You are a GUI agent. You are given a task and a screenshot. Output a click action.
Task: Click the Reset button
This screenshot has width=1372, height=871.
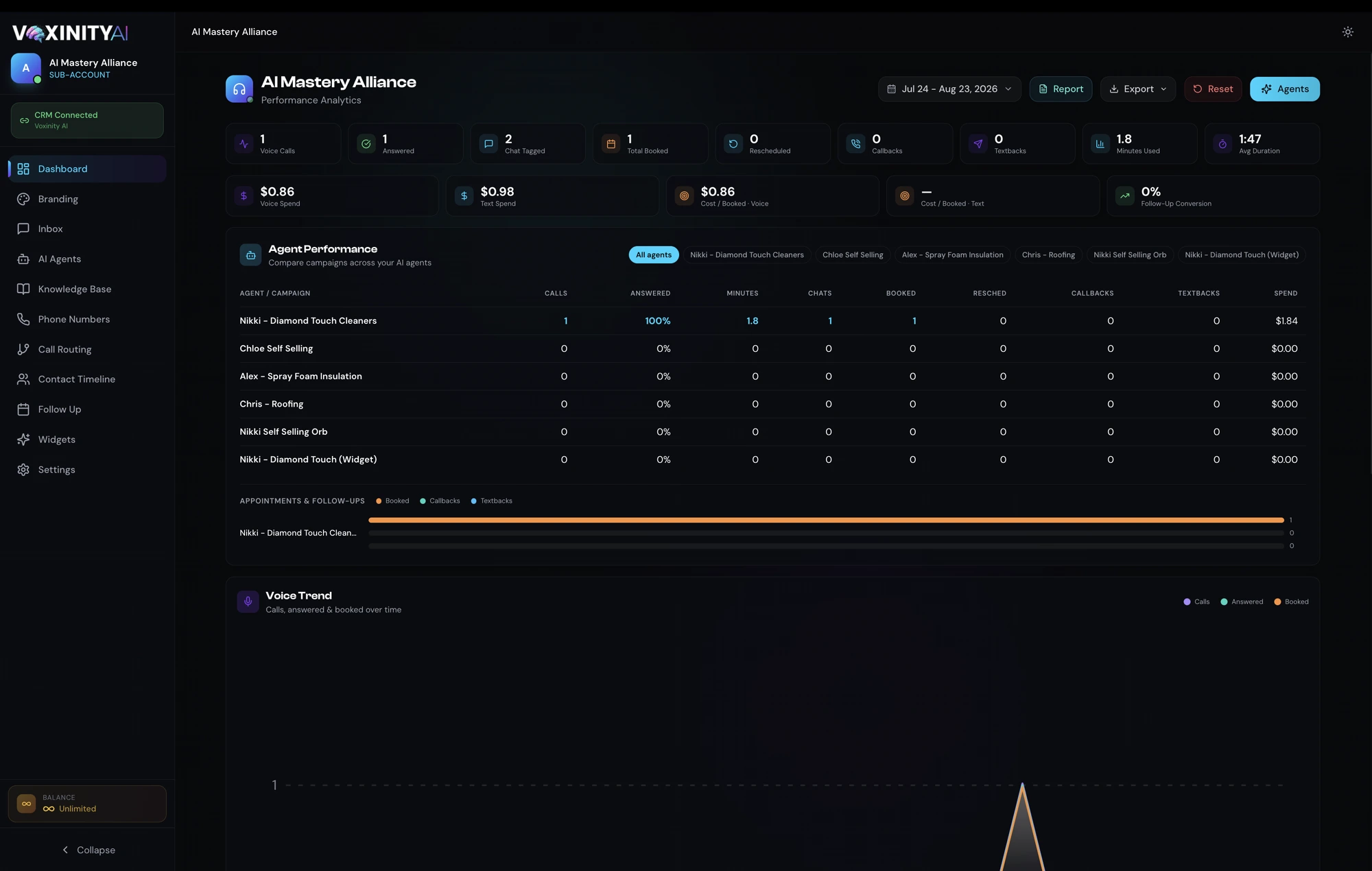coord(1213,89)
